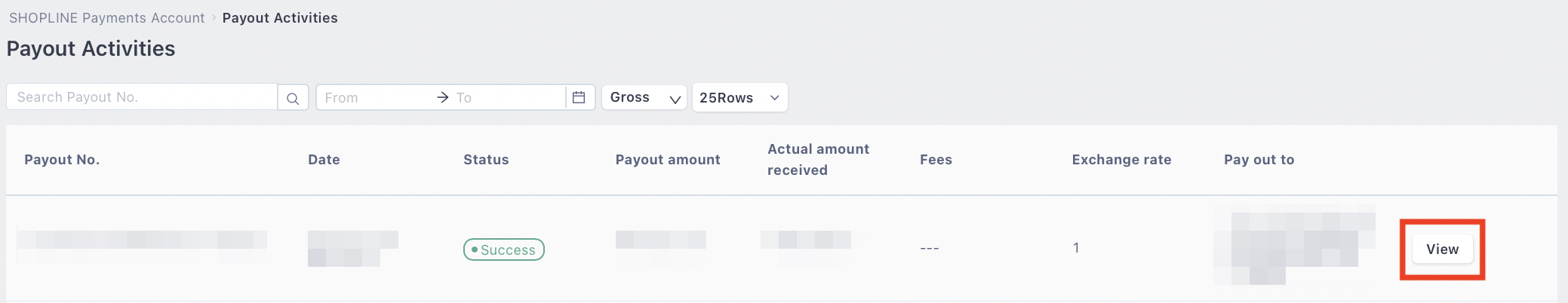Click the Payout amount column header
Image resolution: width=1568 pixels, height=303 pixels.
[668, 160]
